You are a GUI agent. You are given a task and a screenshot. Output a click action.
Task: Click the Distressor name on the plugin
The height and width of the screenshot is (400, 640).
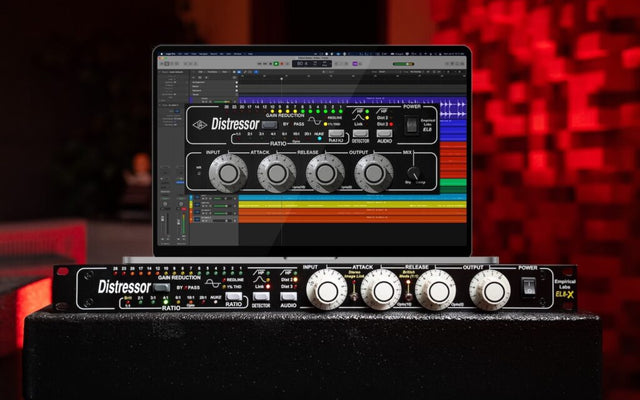[x=235, y=124]
